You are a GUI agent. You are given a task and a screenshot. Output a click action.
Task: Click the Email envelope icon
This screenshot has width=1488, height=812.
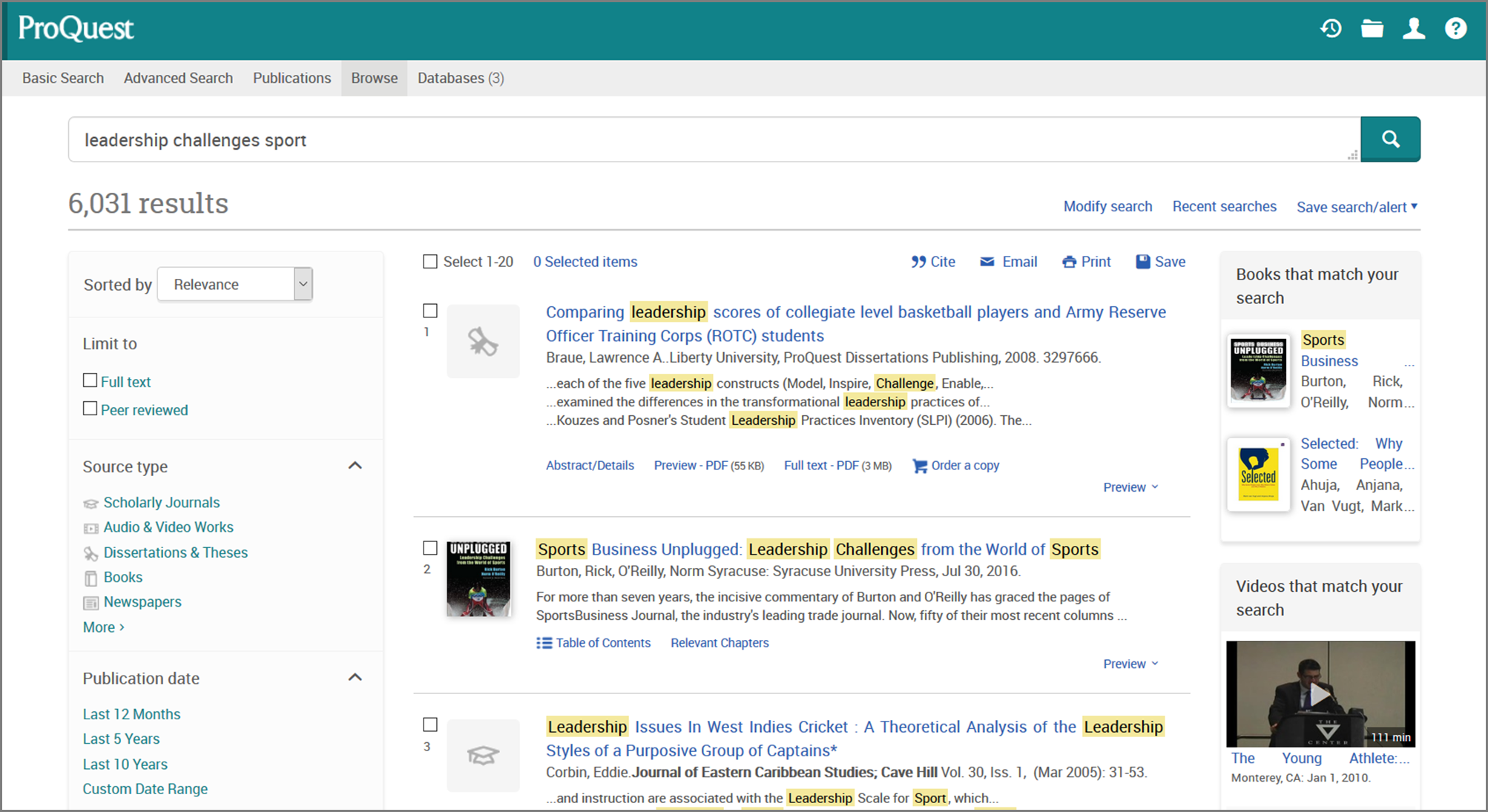pyautogui.click(x=987, y=261)
